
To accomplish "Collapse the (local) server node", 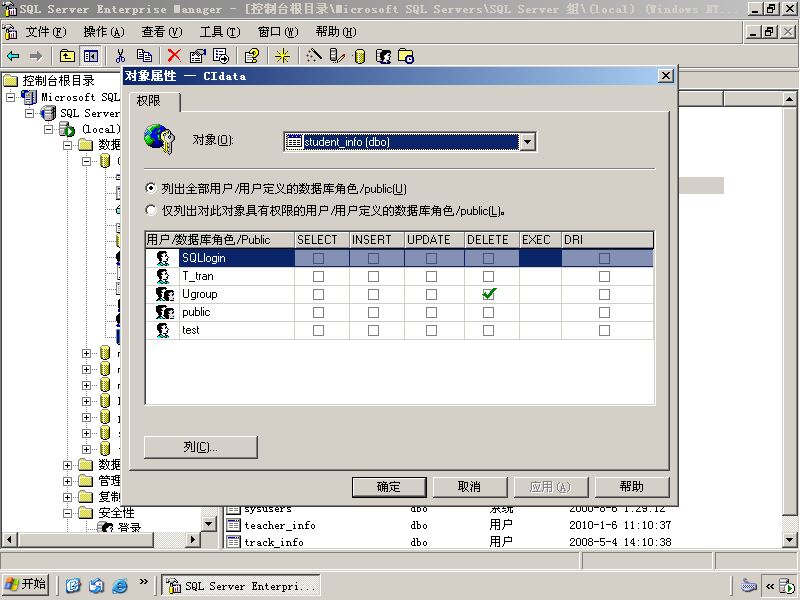I will [x=48, y=129].
